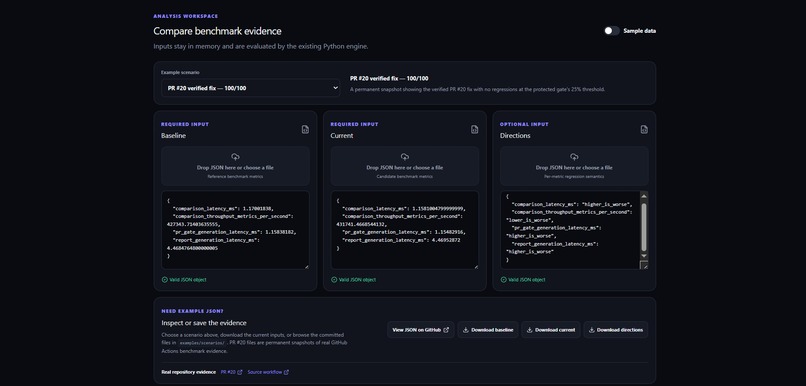Click the download icon on Download directions
806x386 pixels.
(592, 330)
